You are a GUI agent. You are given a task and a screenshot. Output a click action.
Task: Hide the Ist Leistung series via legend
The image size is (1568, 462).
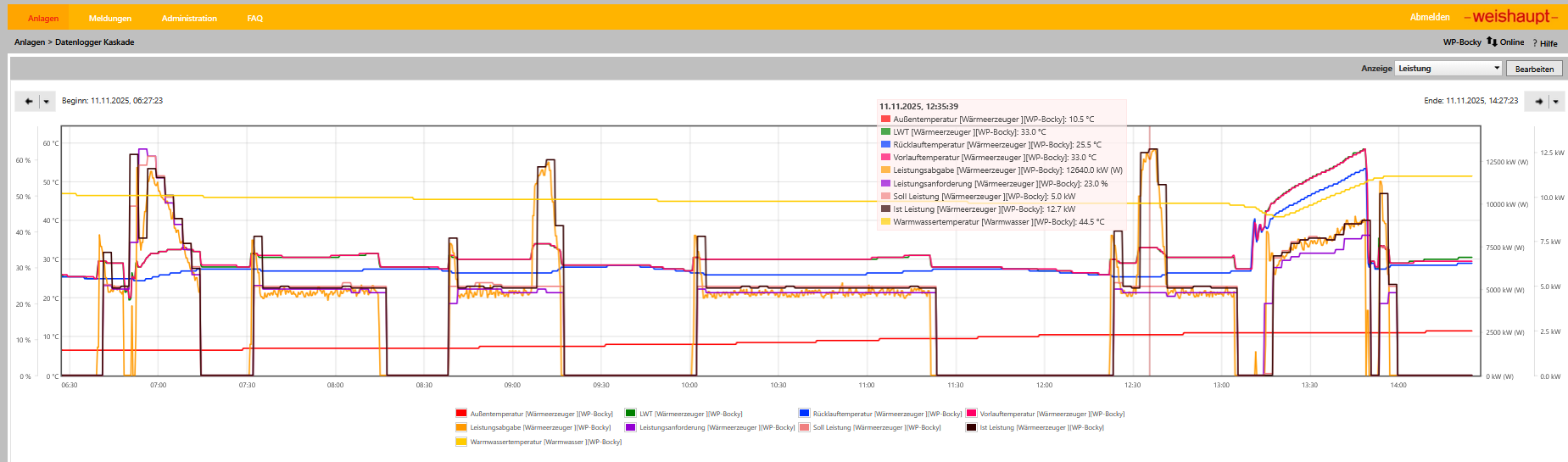coord(1041,428)
